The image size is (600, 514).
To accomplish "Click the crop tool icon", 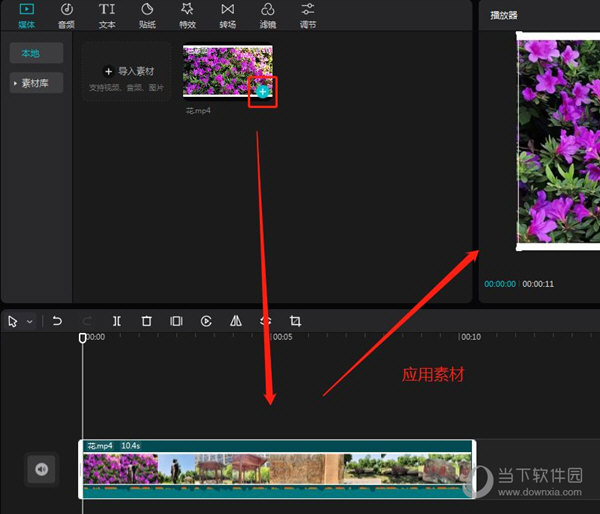I will [x=295, y=321].
